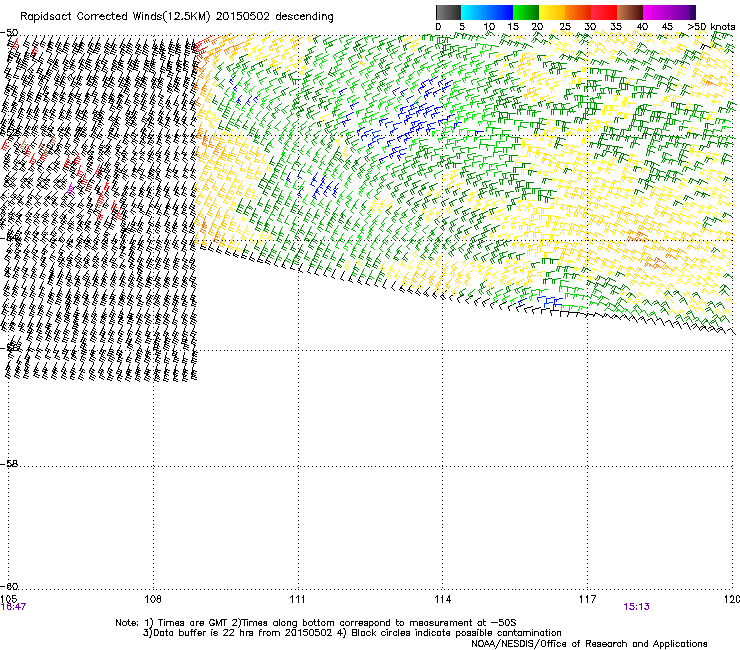
Task: Click the latitude label '-50'
Action: click(9, 33)
